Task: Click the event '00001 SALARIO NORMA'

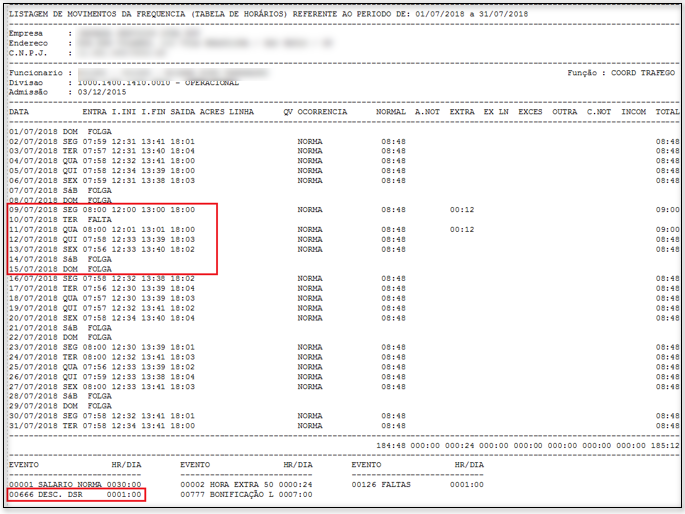Action: (55, 485)
